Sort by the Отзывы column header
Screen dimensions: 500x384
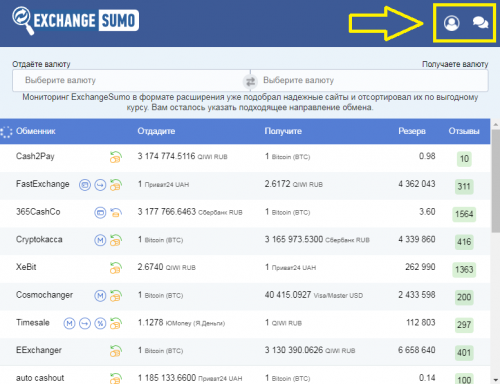[x=464, y=131]
